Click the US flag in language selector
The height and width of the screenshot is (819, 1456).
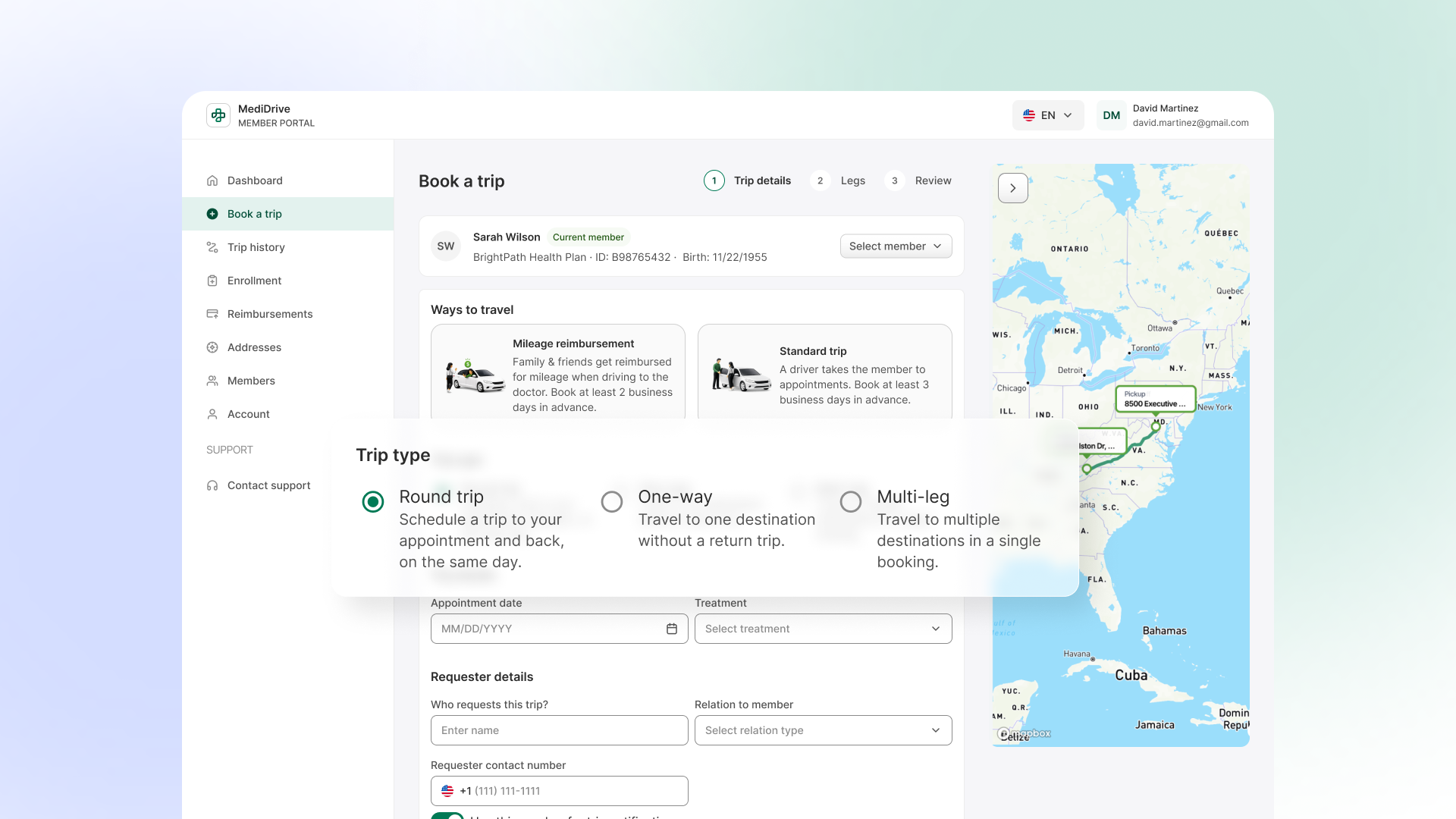(x=1029, y=115)
